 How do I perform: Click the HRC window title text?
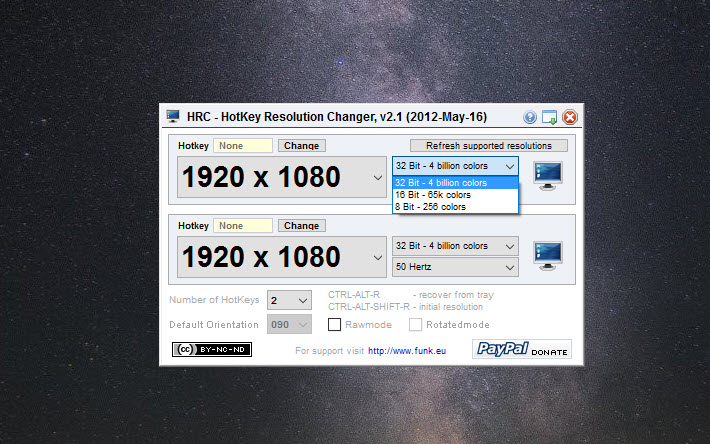point(337,117)
